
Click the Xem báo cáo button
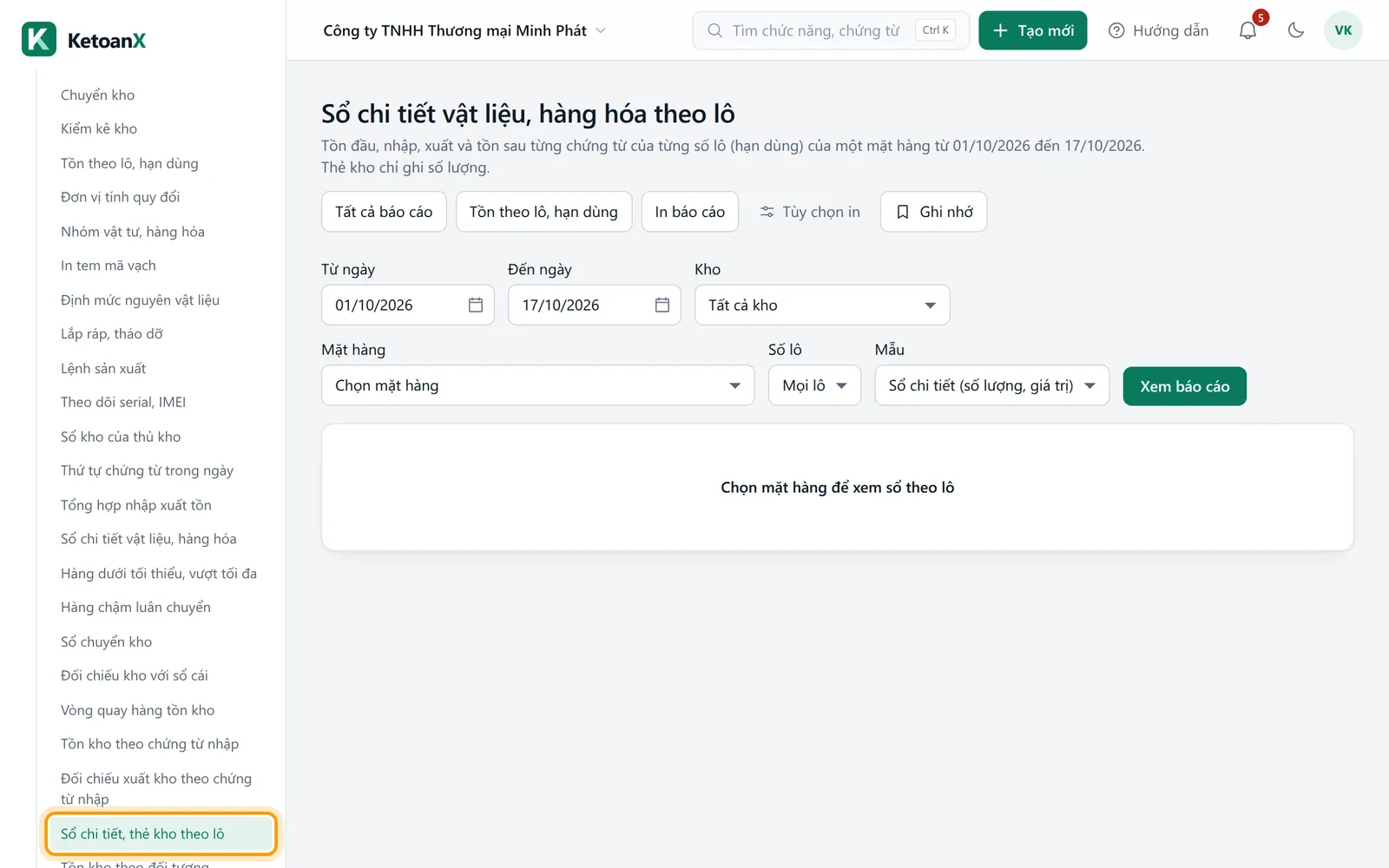click(x=1184, y=386)
